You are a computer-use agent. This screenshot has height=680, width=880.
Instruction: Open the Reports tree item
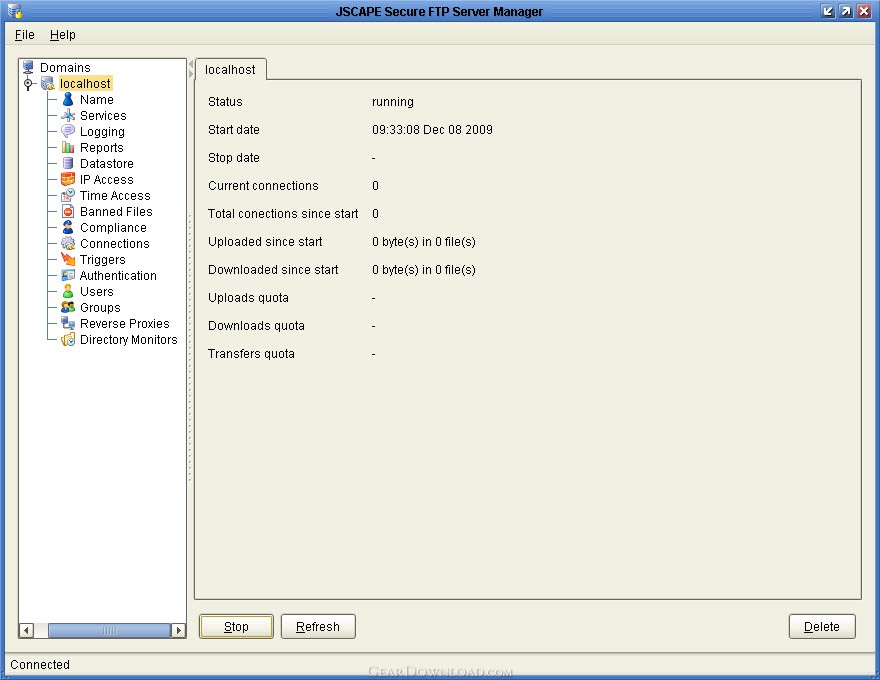point(102,148)
